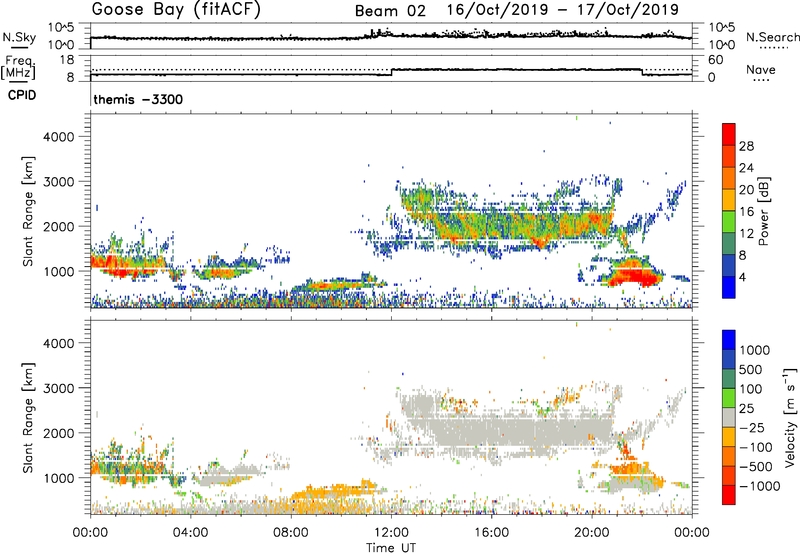Screen dimensions: 800x554
Task: Click the '16:00' time tick label
Action: point(491,533)
